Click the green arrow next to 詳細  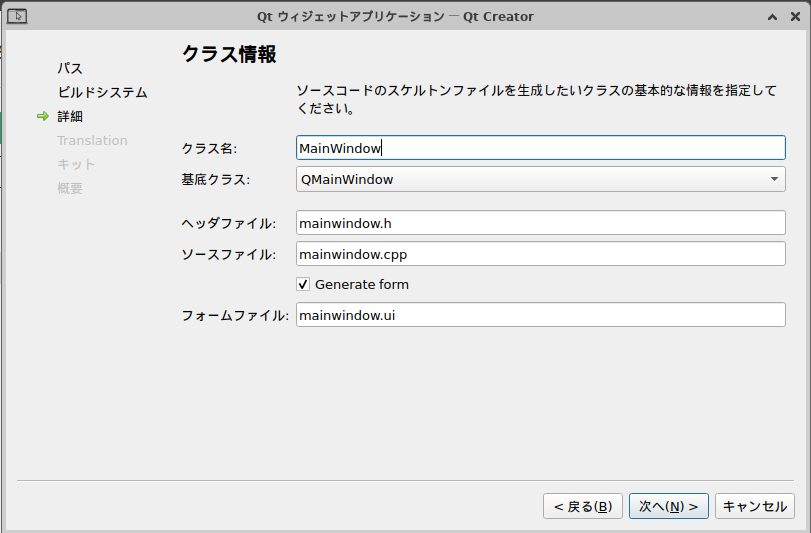tap(43, 116)
